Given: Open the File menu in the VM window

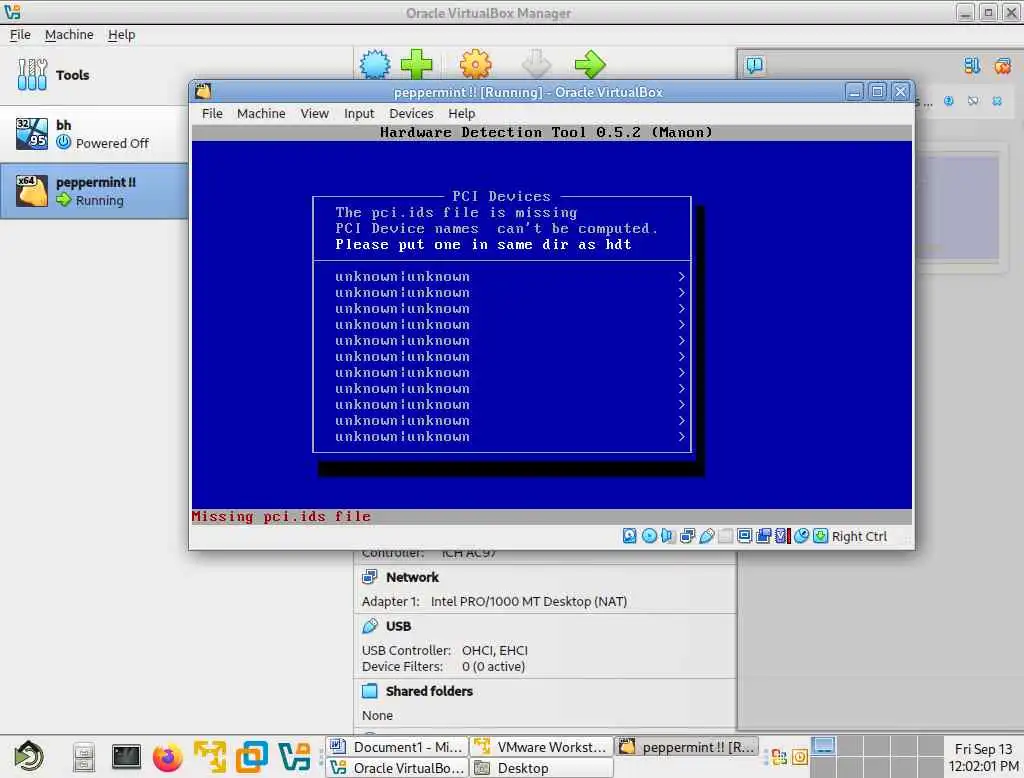Looking at the screenshot, I should (212, 114).
